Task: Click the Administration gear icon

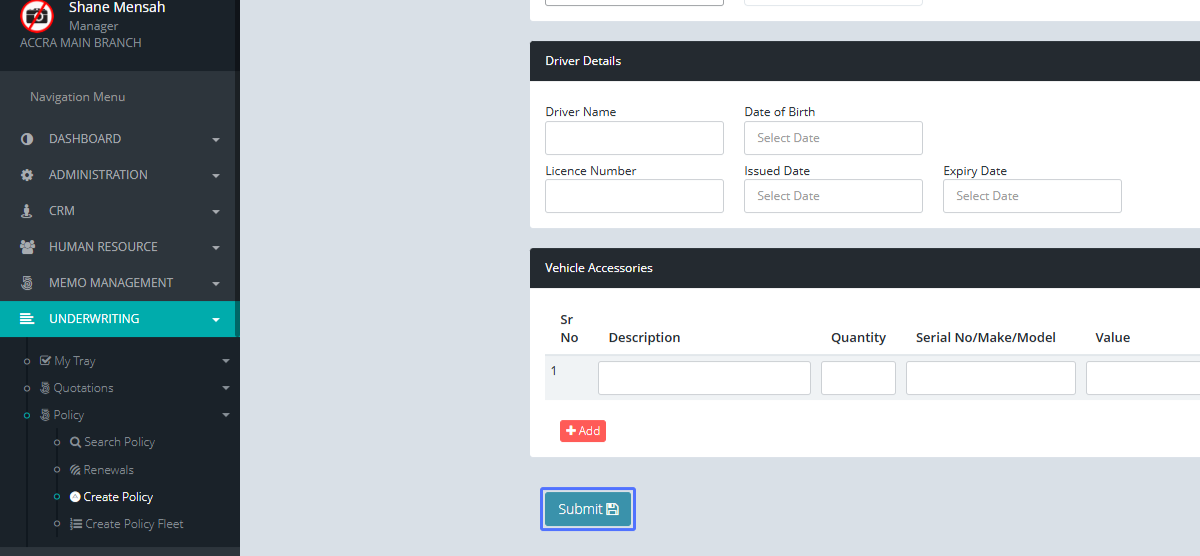Action: point(27,175)
